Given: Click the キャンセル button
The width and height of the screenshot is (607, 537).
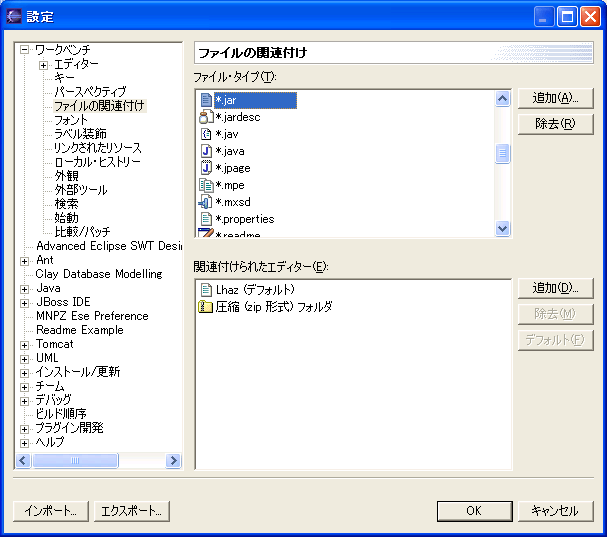Looking at the screenshot, I should tap(556, 511).
